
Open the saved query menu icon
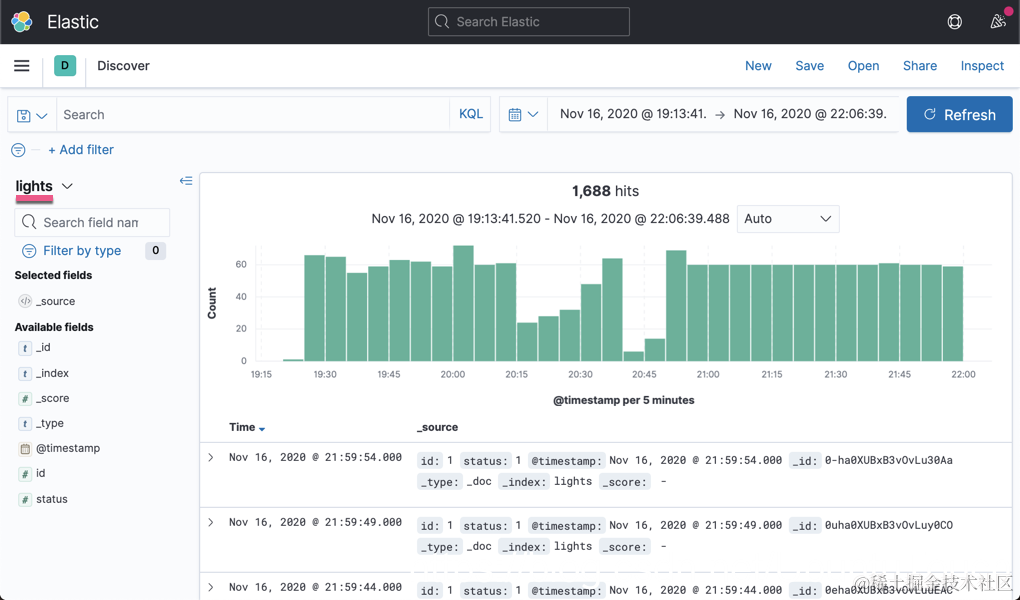coord(32,115)
